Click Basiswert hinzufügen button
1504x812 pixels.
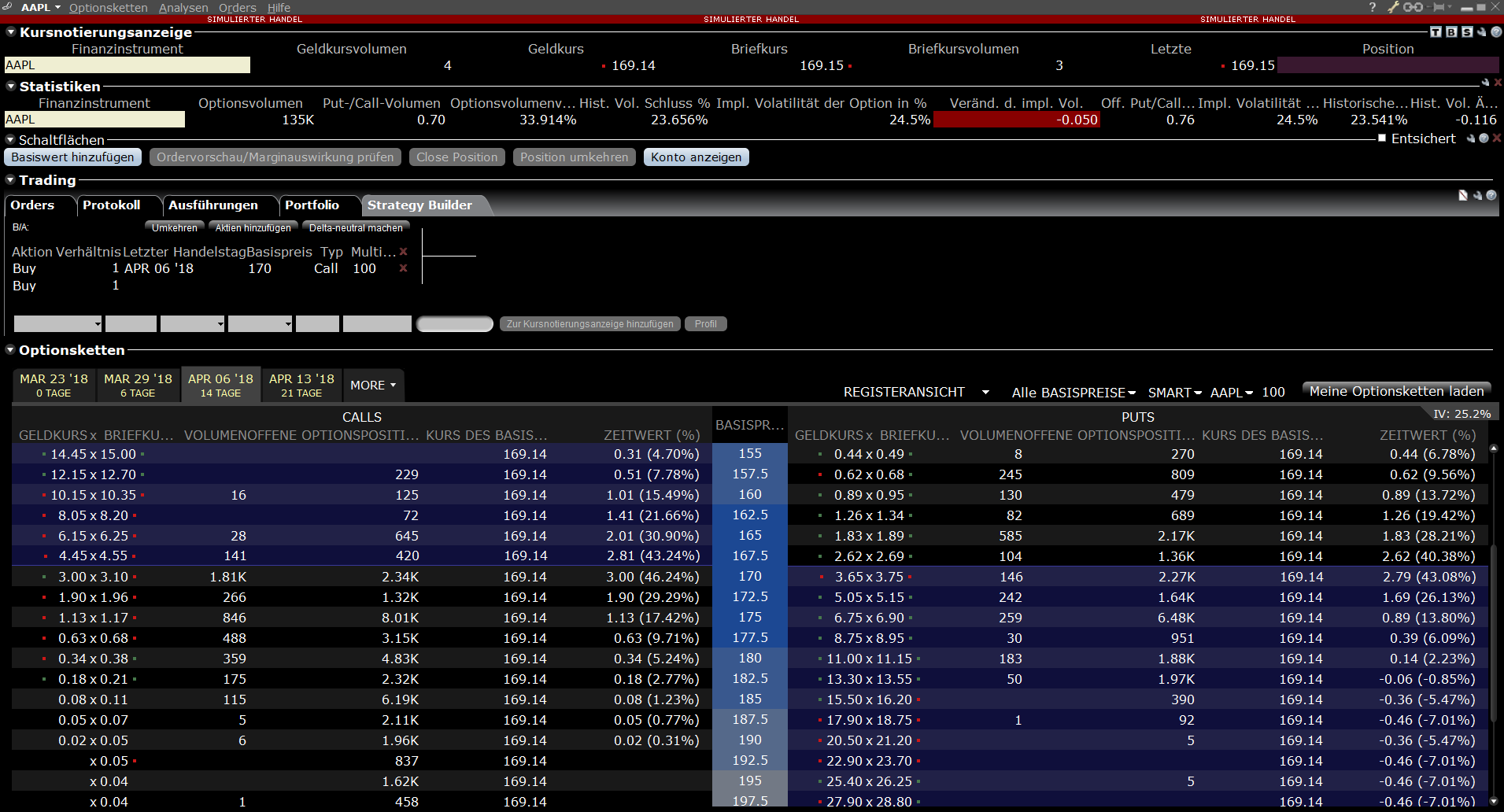73,157
